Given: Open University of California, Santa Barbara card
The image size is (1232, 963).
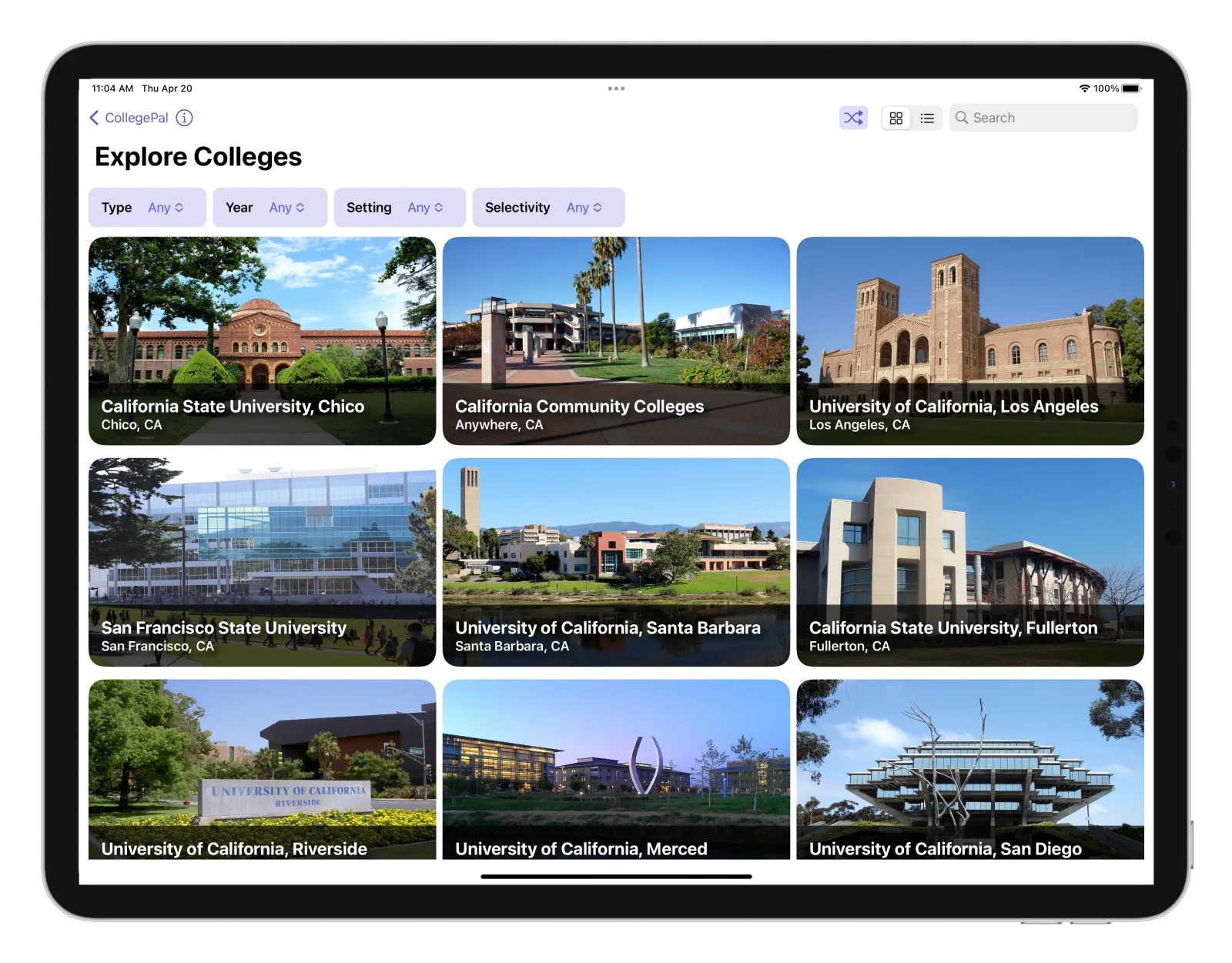Looking at the screenshot, I should tap(616, 562).
